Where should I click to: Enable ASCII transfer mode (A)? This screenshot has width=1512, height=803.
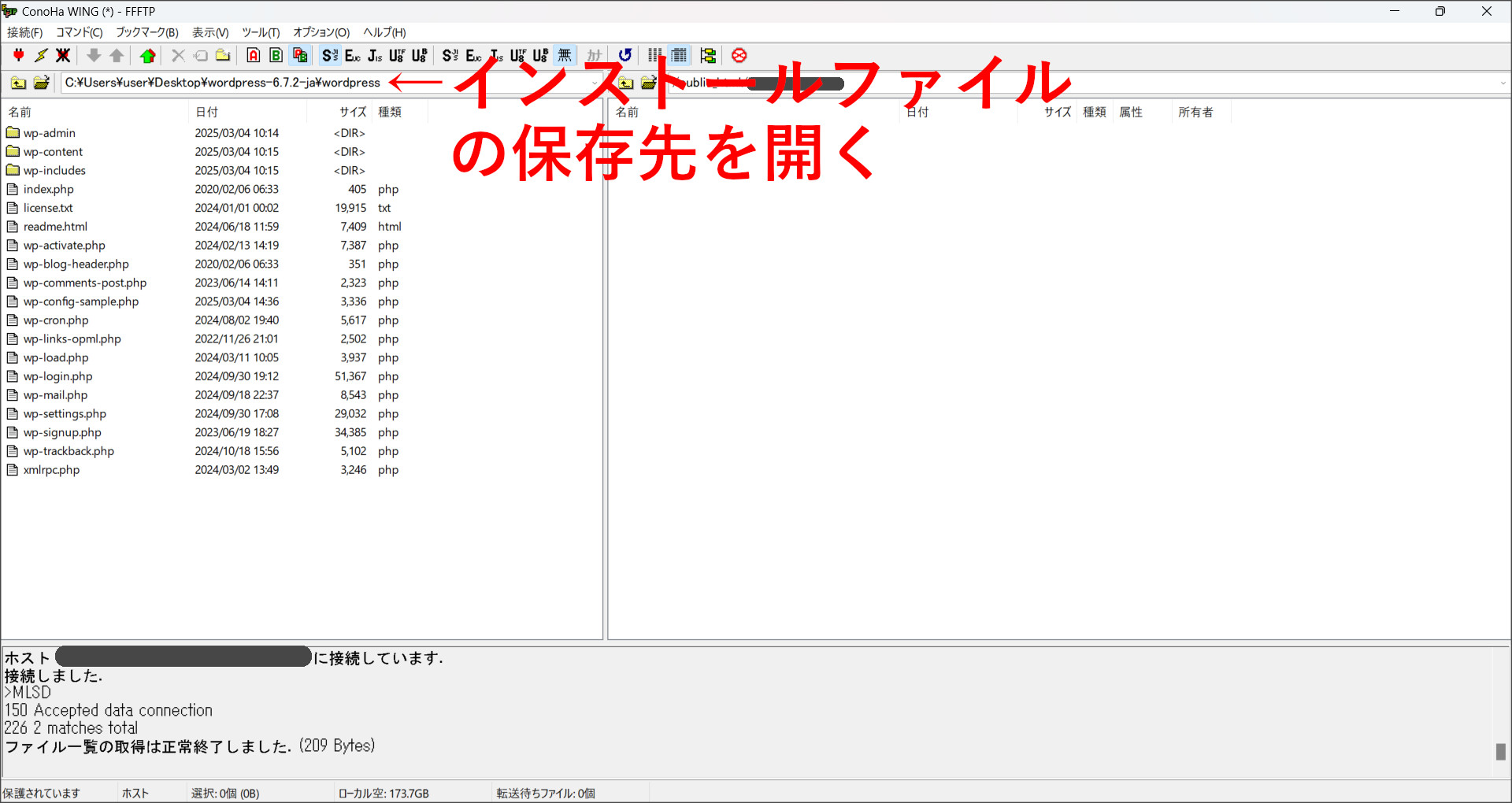[254, 55]
